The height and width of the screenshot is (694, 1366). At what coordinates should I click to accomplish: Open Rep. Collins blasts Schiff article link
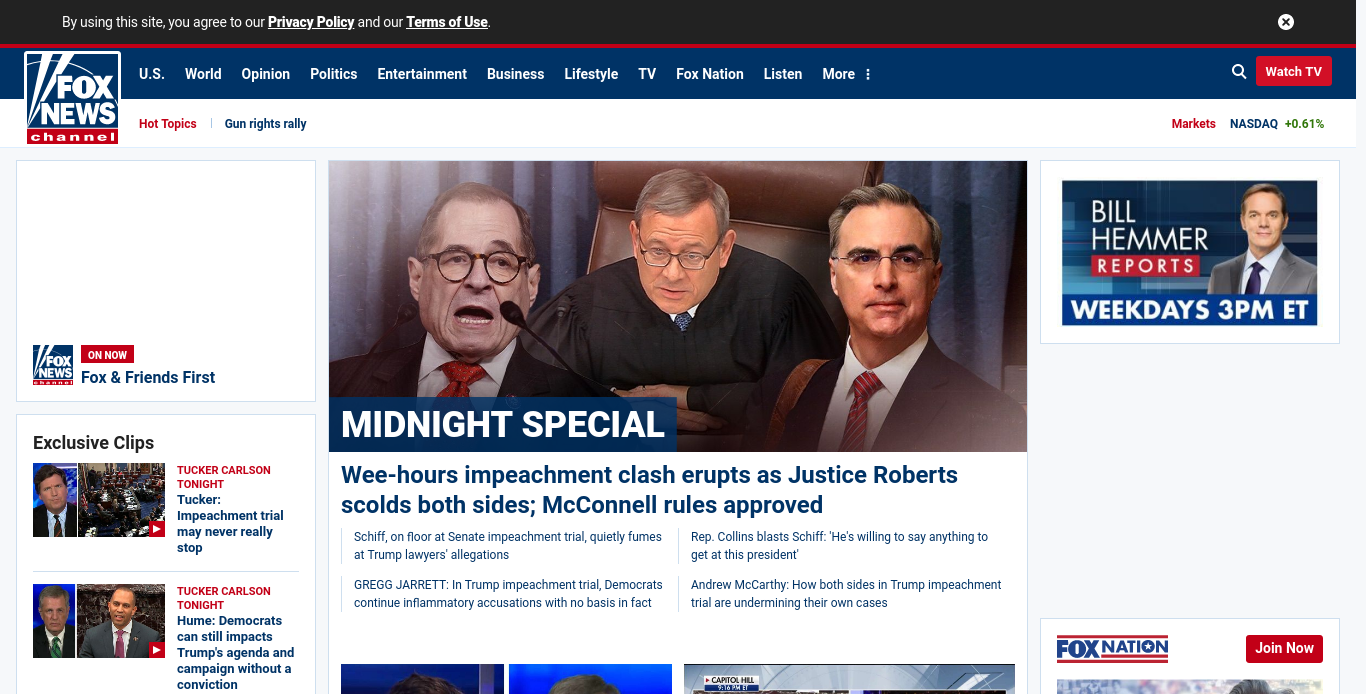point(839,546)
